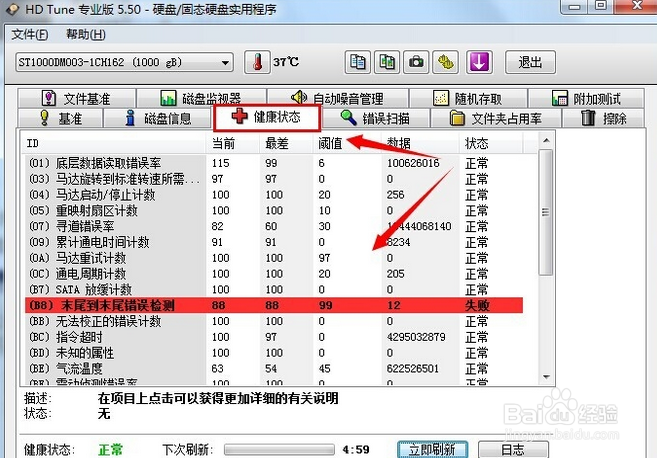The height and width of the screenshot is (458, 657).
Task: Select the (B7) SATA 放缓计数 row
Action: (x=274, y=290)
